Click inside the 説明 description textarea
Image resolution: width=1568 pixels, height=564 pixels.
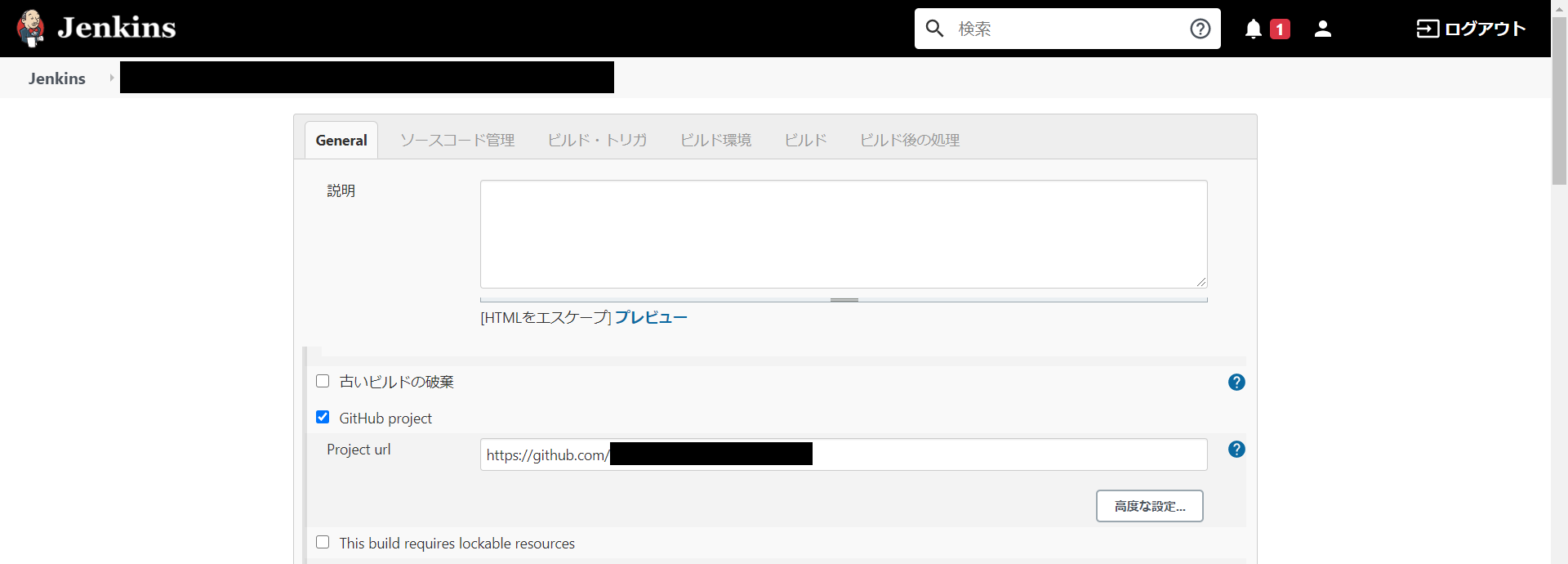844,234
